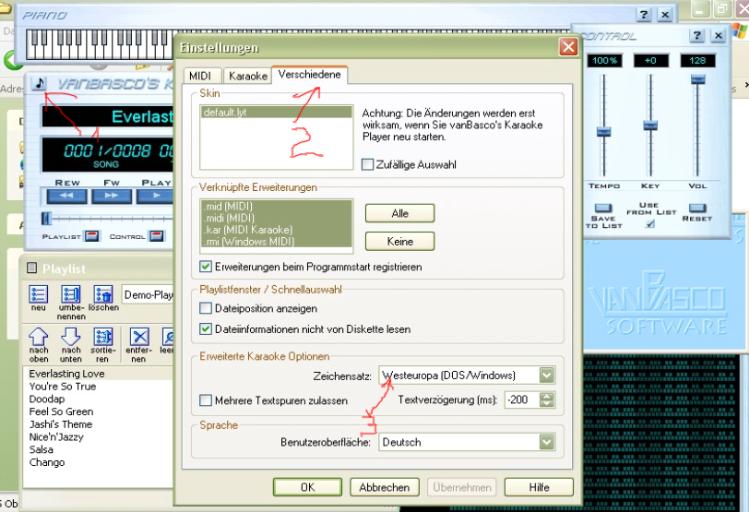The image size is (749, 512).
Task: Enable the 'Zufällige Auswahl' checkbox
Action: click(x=367, y=165)
